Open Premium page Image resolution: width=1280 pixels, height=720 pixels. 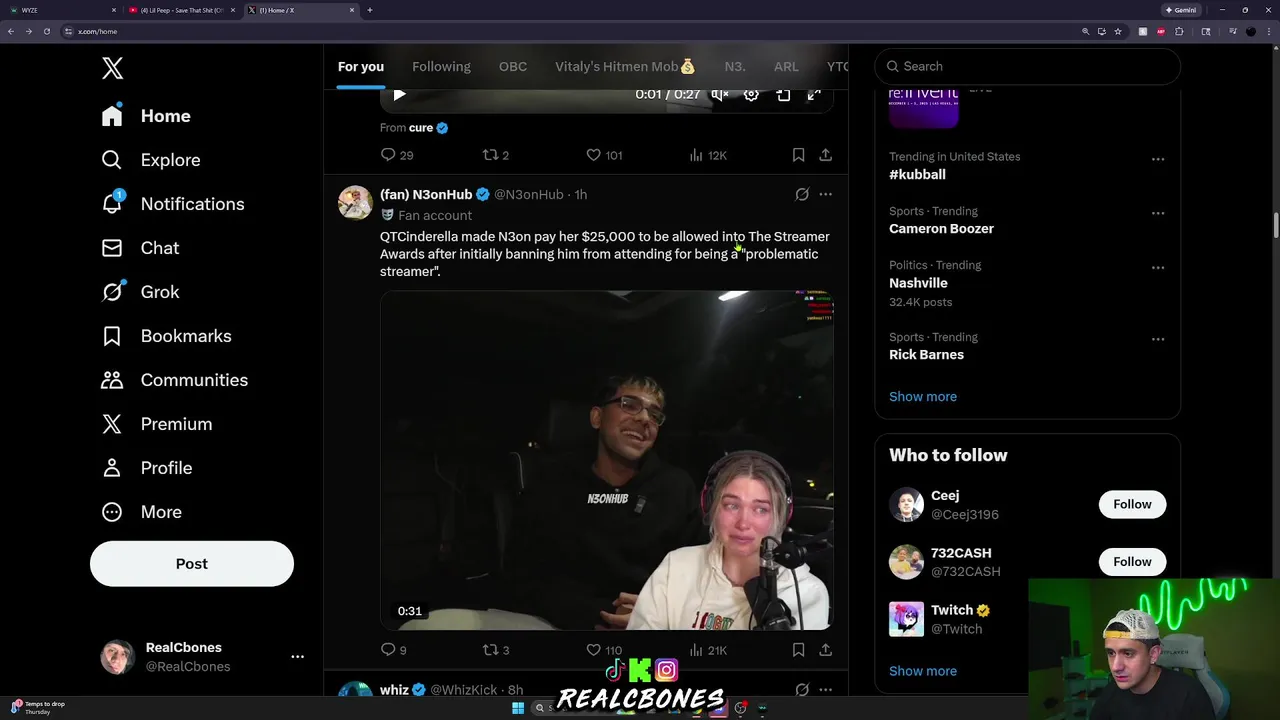pos(157,424)
